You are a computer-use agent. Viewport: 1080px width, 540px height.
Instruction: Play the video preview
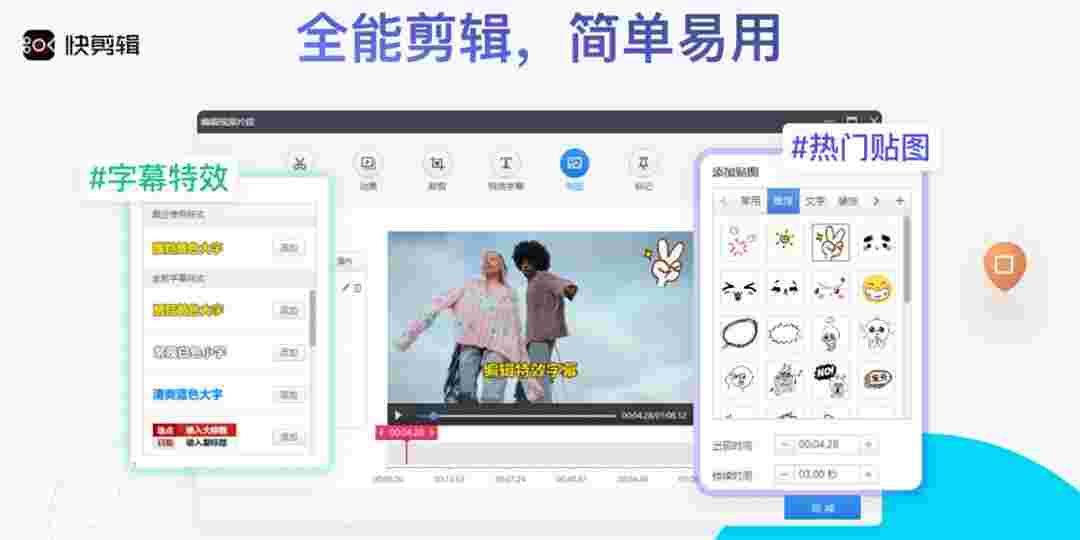(x=398, y=415)
